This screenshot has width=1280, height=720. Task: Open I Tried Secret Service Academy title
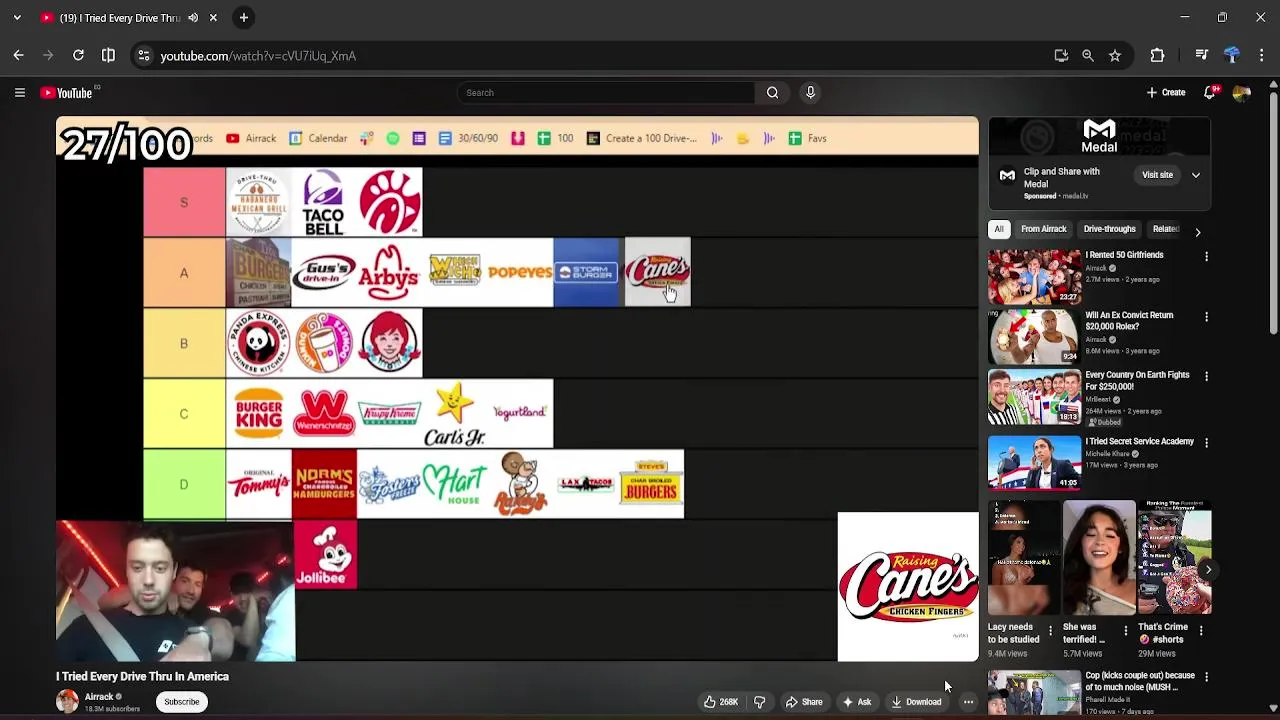[x=1139, y=441]
